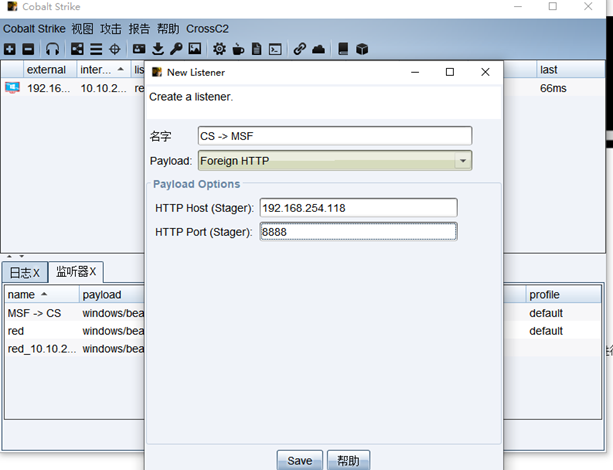Click the cloud manage web server icon
Screen dimensions: 613x470
click(318, 49)
